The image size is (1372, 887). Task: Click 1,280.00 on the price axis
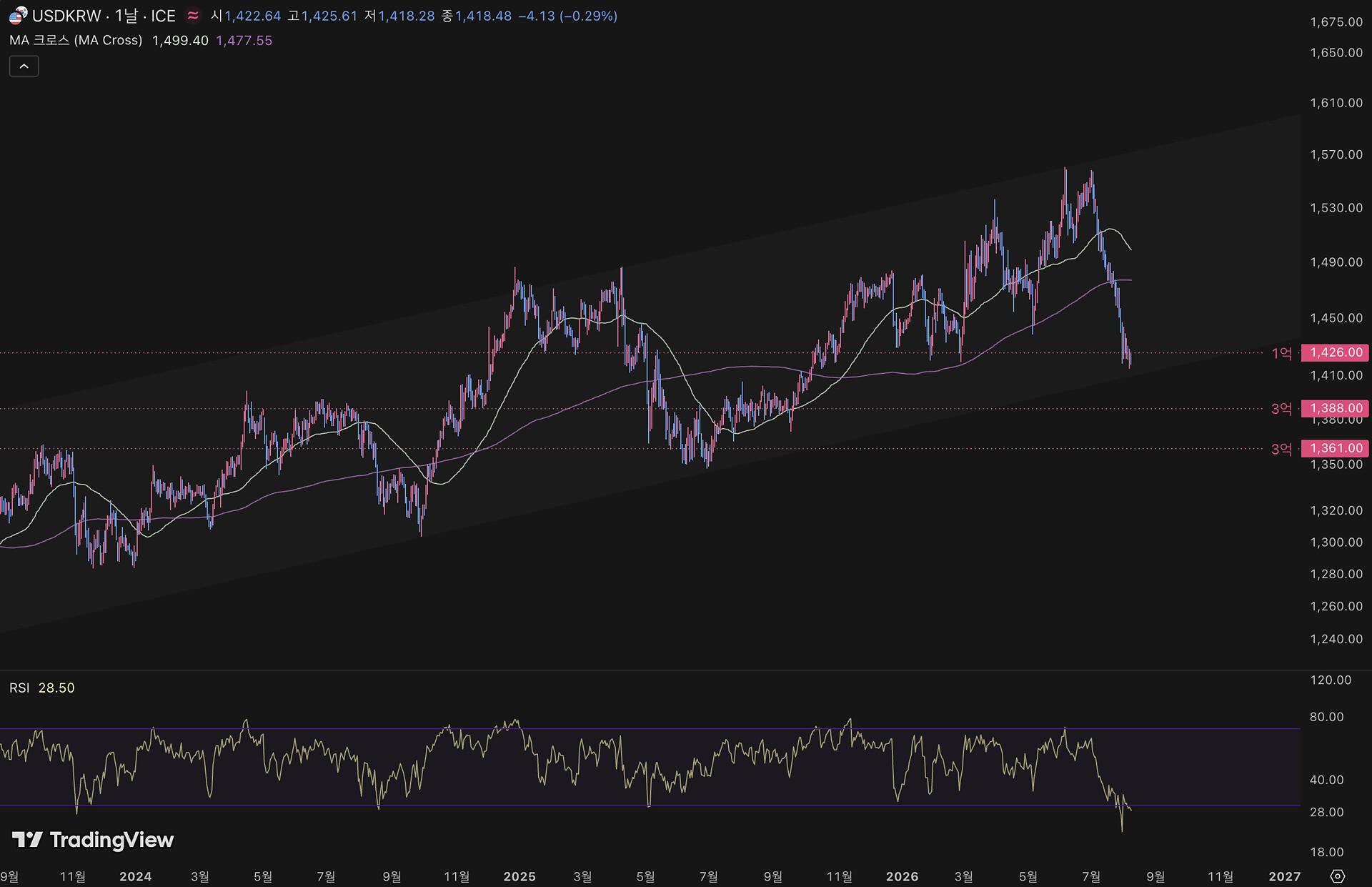(1336, 574)
